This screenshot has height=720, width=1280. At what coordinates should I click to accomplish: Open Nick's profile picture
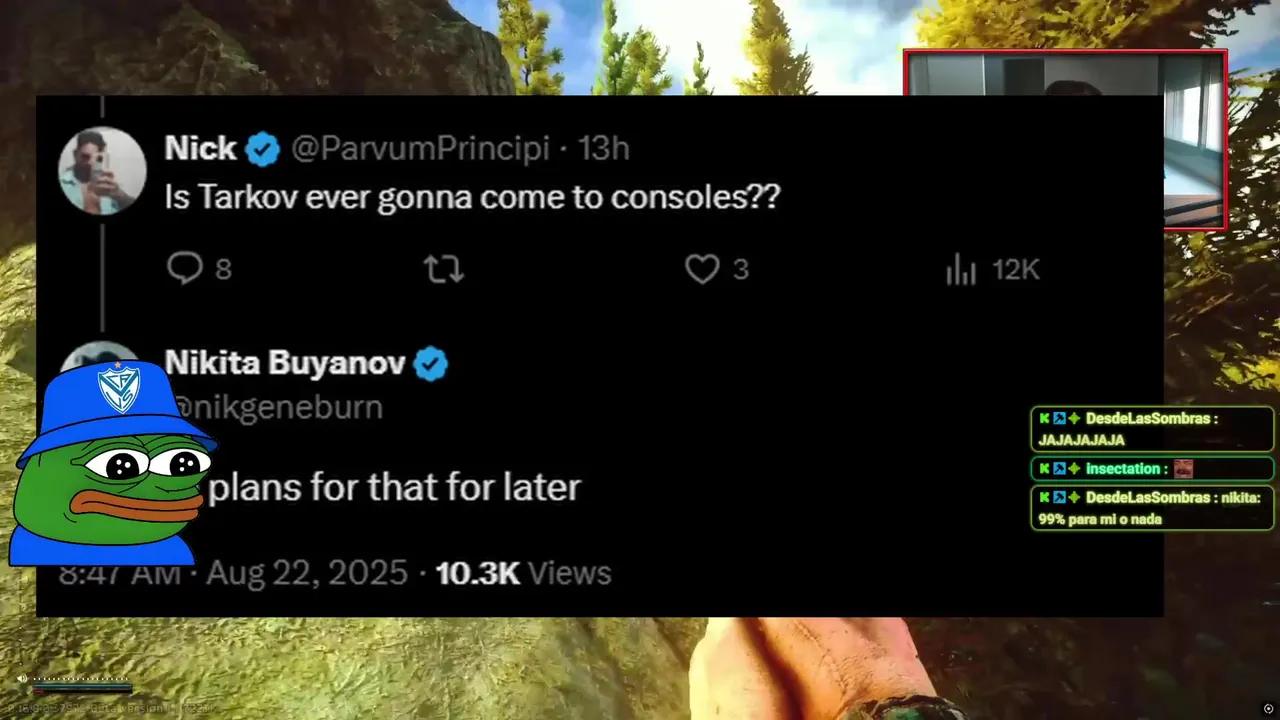coord(103,170)
